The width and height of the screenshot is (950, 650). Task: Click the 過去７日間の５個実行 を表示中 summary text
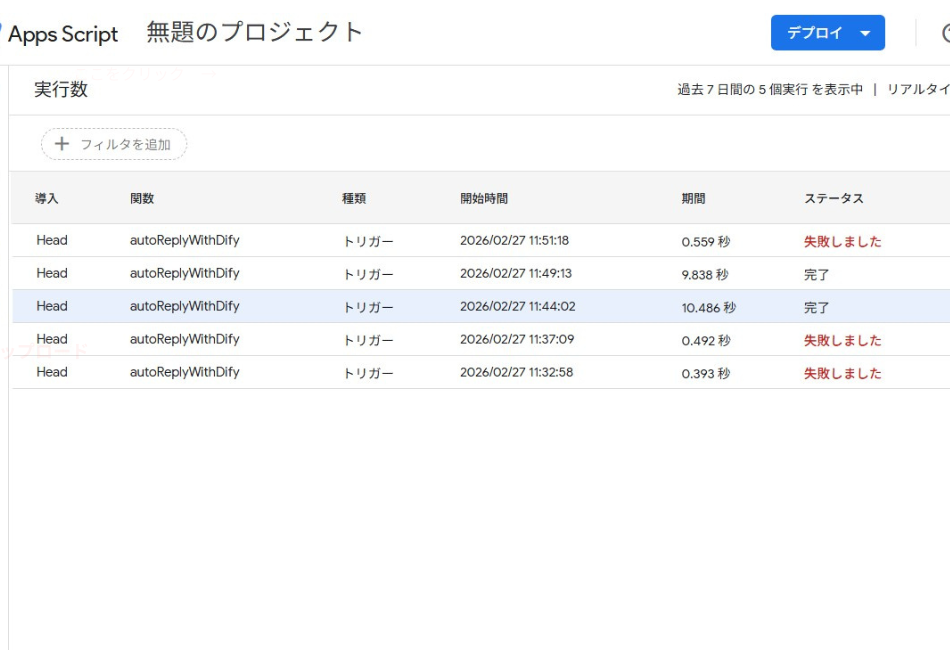click(x=770, y=90)
